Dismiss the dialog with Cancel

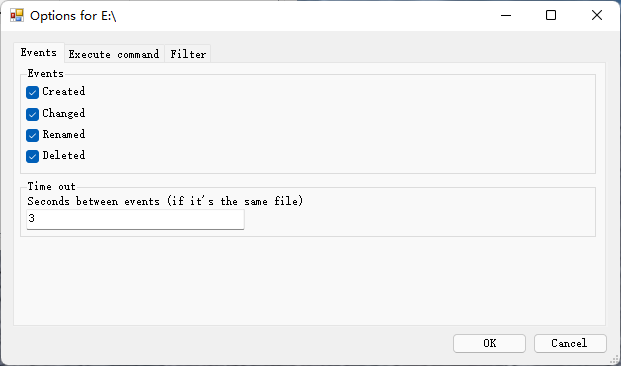click(x=570, y=343)
